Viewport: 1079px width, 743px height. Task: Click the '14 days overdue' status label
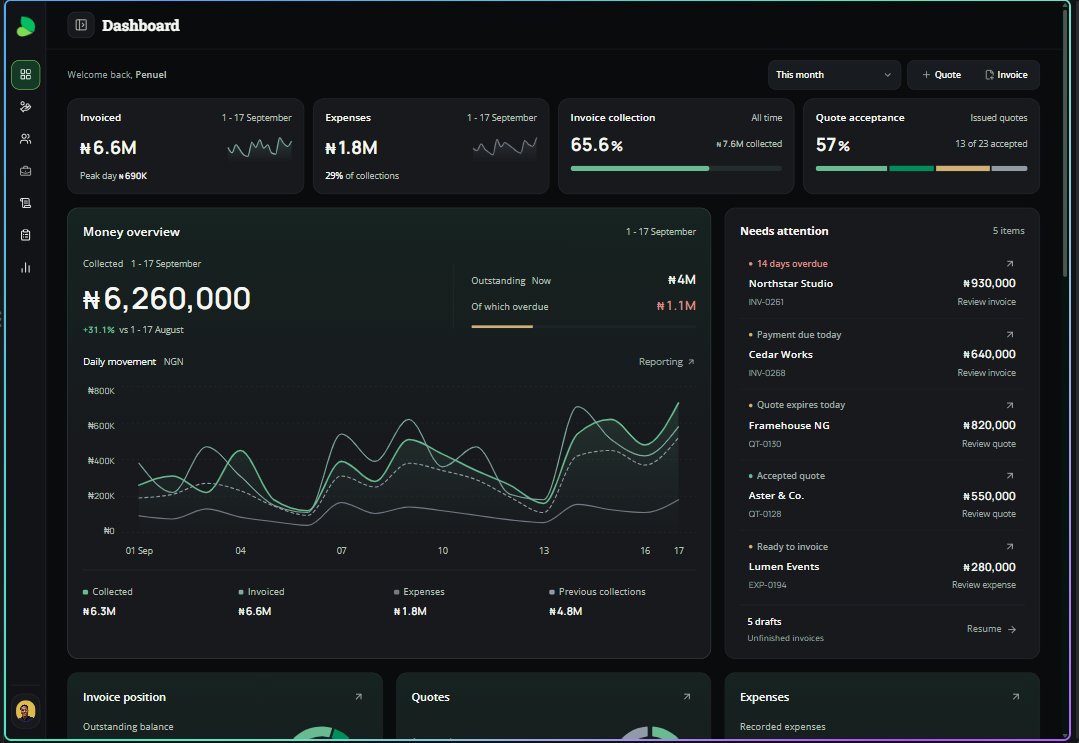pyautogui.click(x=792, y=263)
